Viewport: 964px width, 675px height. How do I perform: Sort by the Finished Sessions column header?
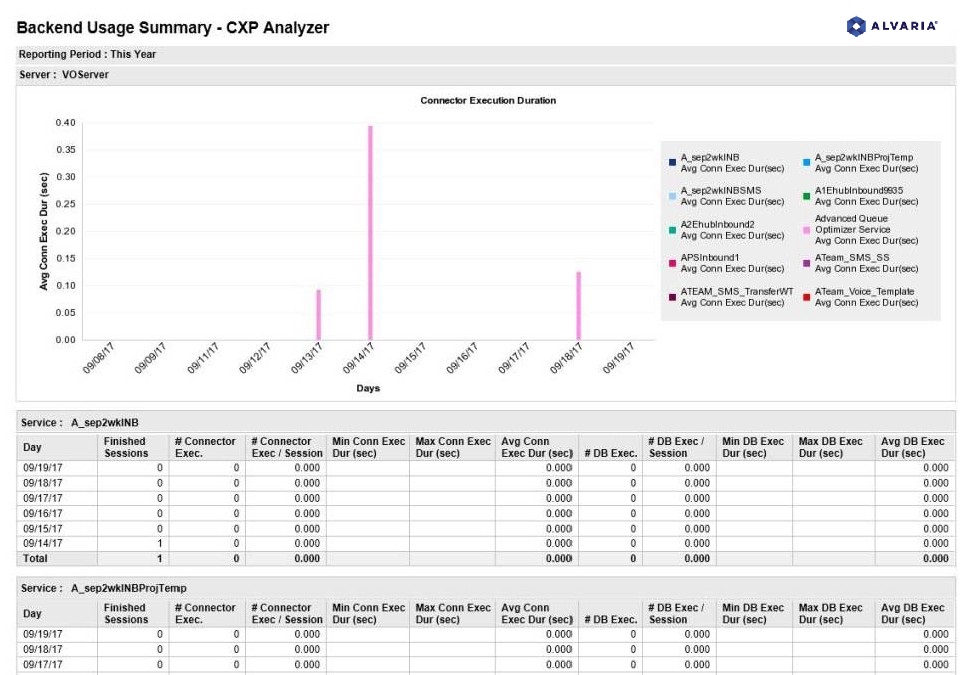[126, 445]
